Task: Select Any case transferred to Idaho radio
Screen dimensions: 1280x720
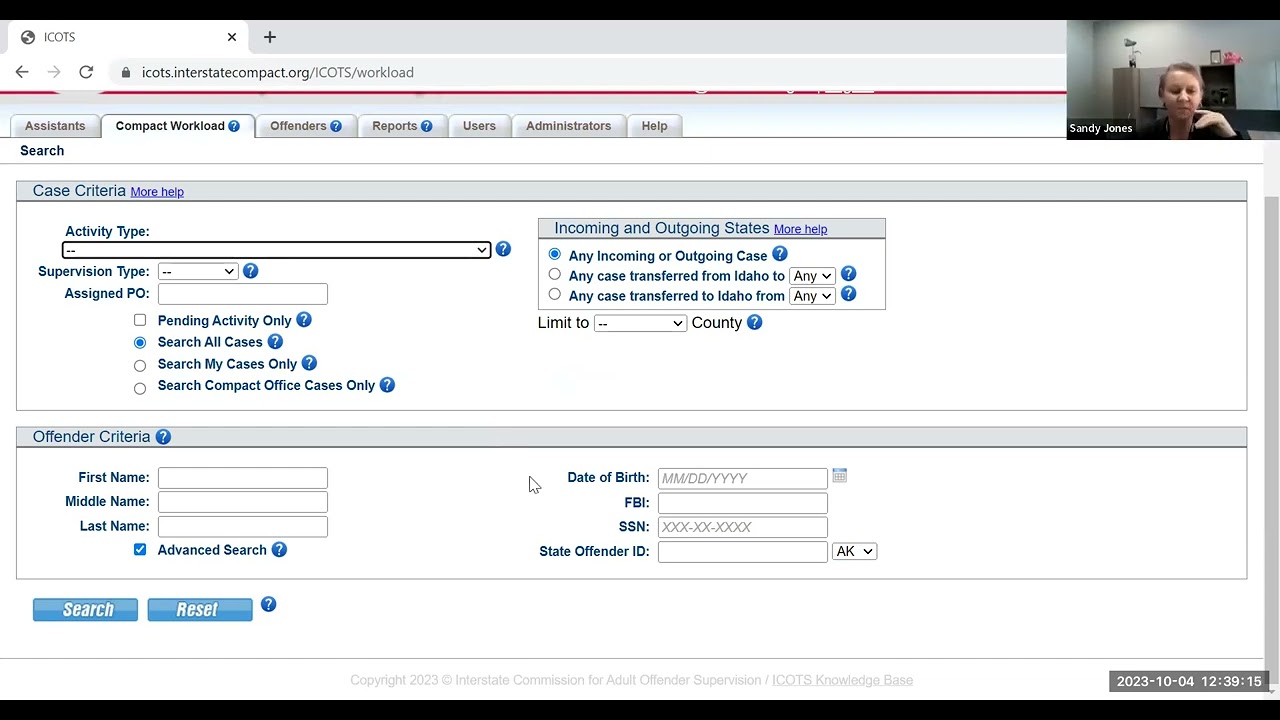Action: (555, 294)
